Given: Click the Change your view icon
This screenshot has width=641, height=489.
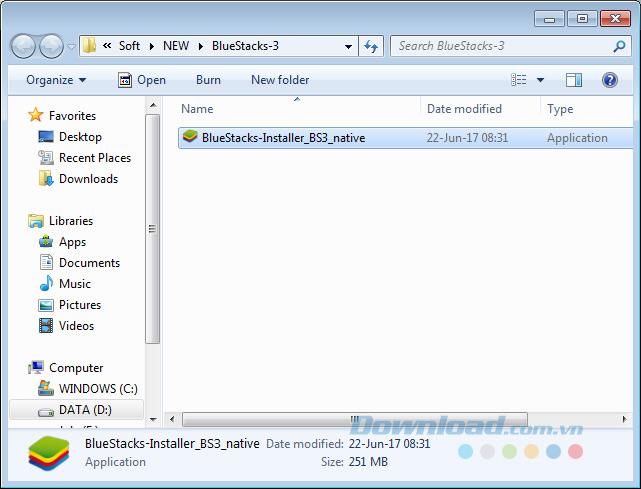Looking at the screenshot, I should point(518,80).
